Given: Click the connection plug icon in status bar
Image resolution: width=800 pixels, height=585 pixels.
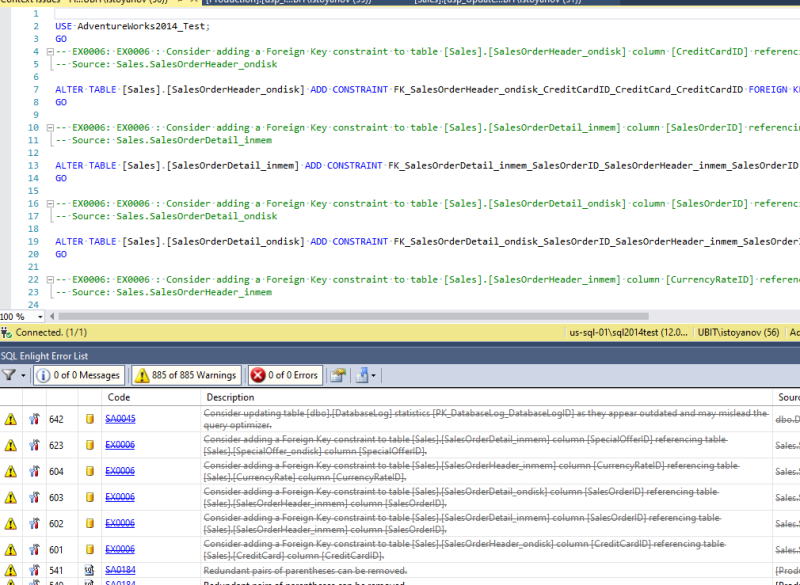Looking at the screenshot, I should coord(6,333).
